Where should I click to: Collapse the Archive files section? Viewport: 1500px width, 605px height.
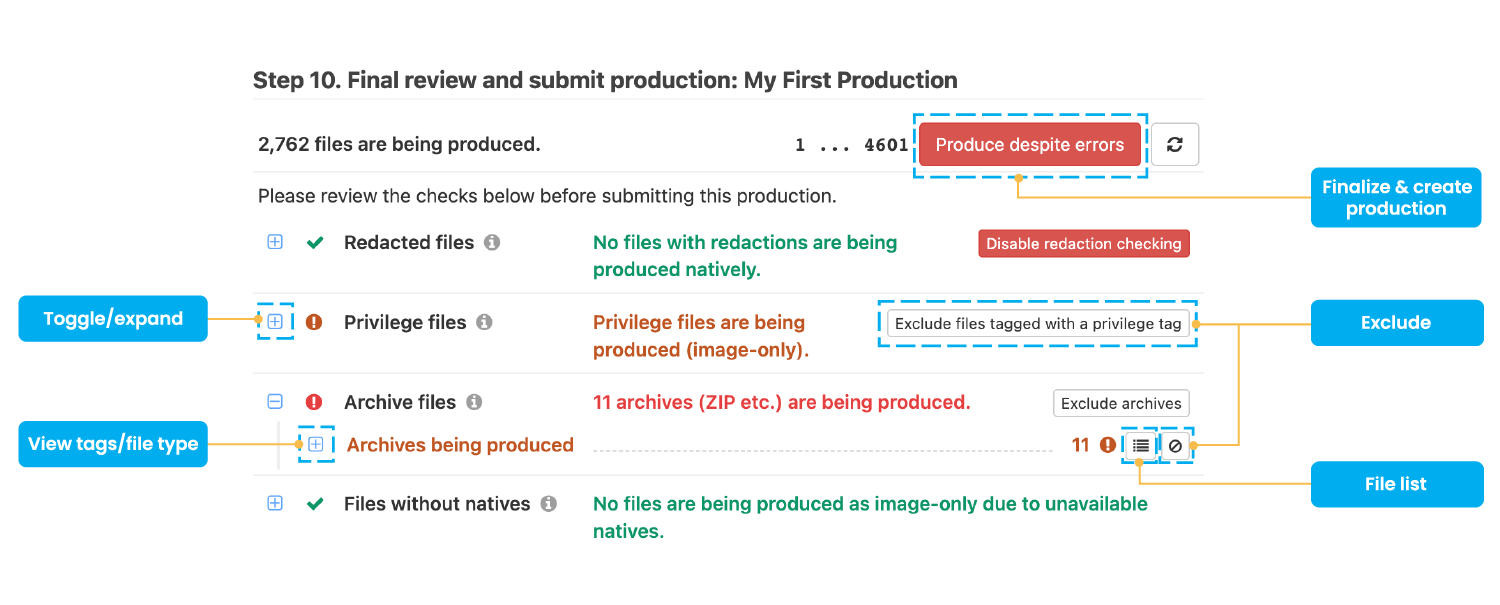[275, 402]
